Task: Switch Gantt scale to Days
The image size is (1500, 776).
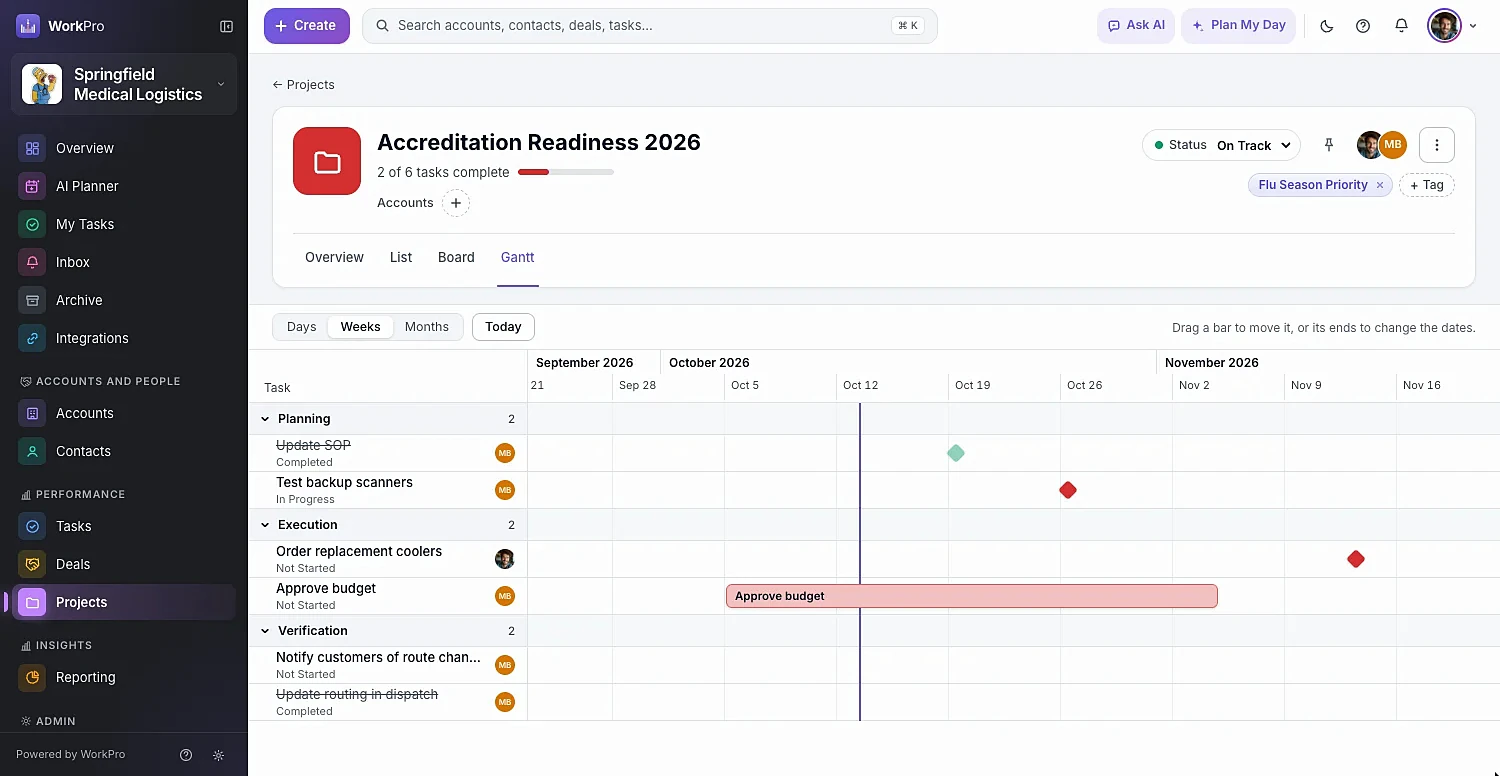Action: 301,327
